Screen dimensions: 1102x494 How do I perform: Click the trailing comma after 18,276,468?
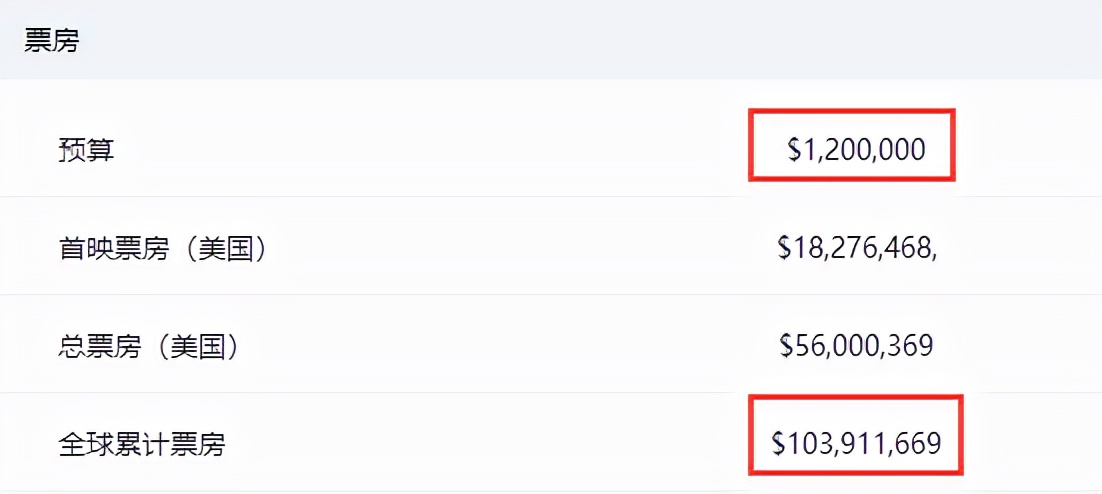(x=934, y=252)
